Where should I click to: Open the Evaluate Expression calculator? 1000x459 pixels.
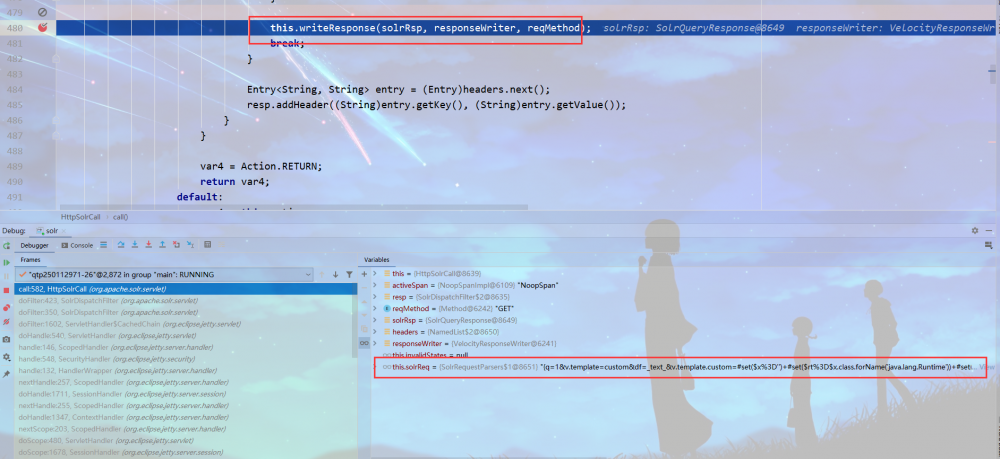coord(207,245)
